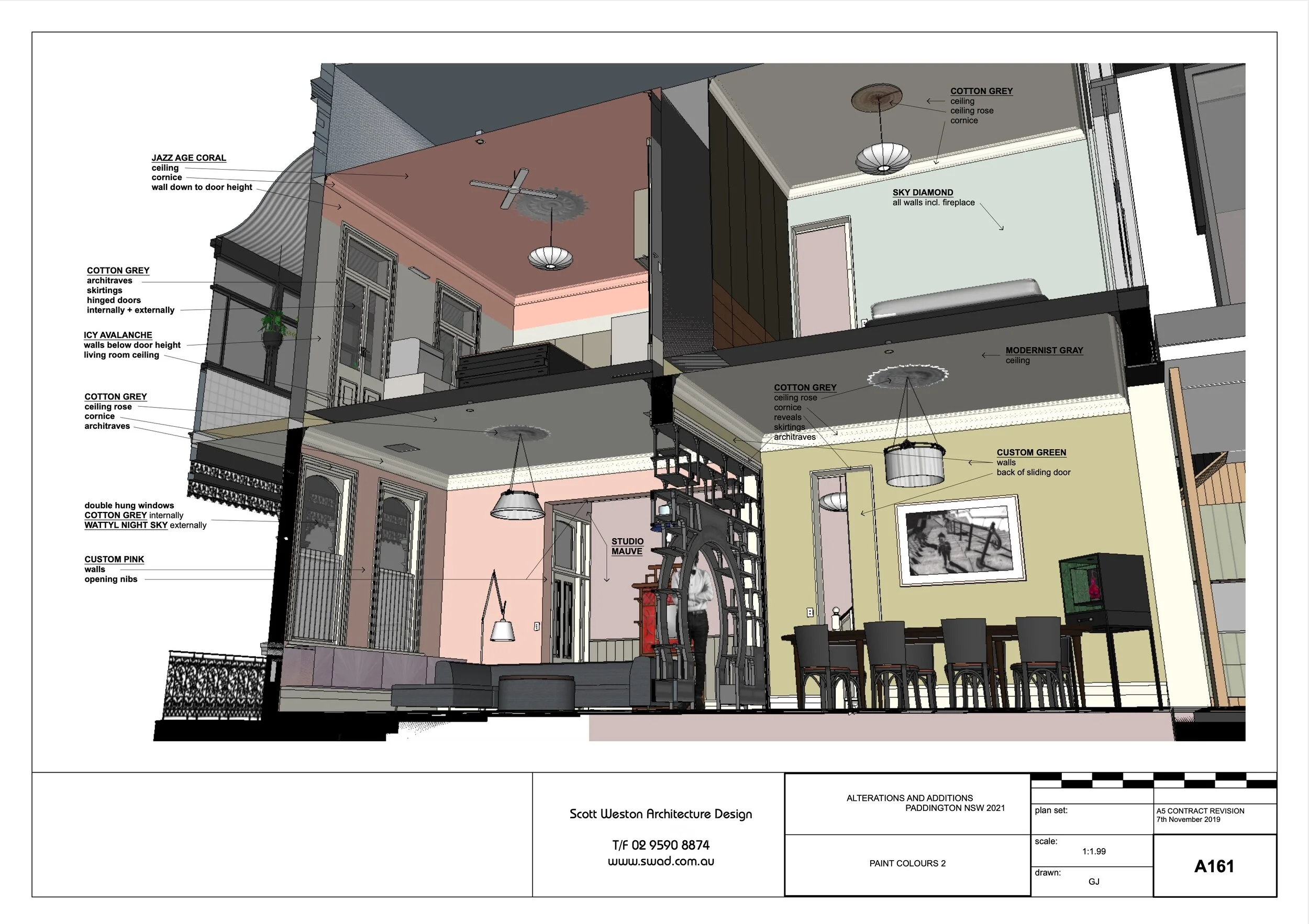Click the CUSTOM GREEN heading label

pos(1031,453)
